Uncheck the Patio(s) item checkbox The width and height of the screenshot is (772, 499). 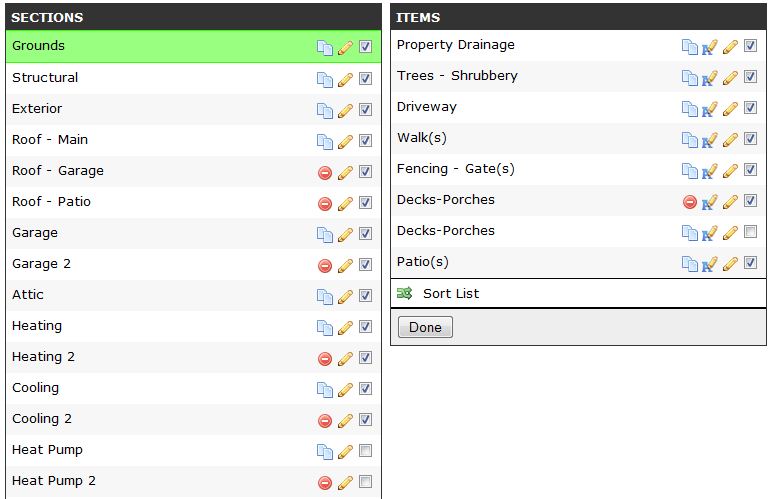750,262
